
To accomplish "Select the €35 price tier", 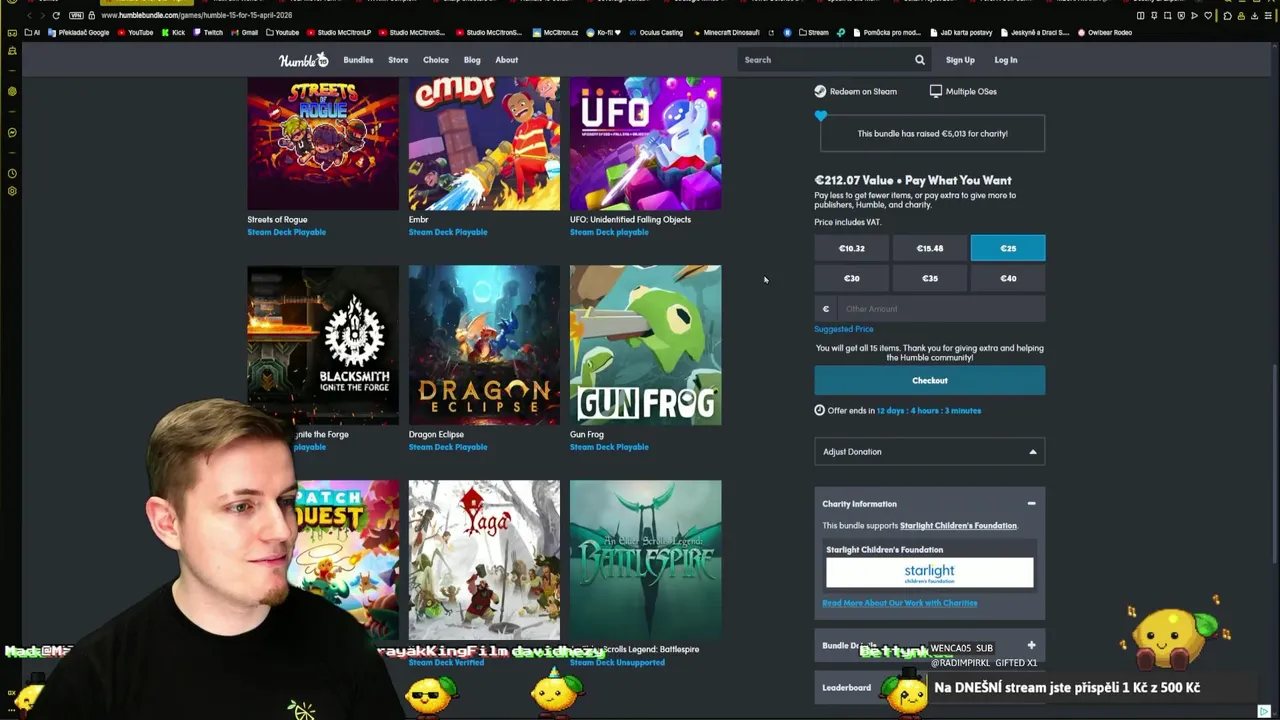I will (x=930, y=278).
